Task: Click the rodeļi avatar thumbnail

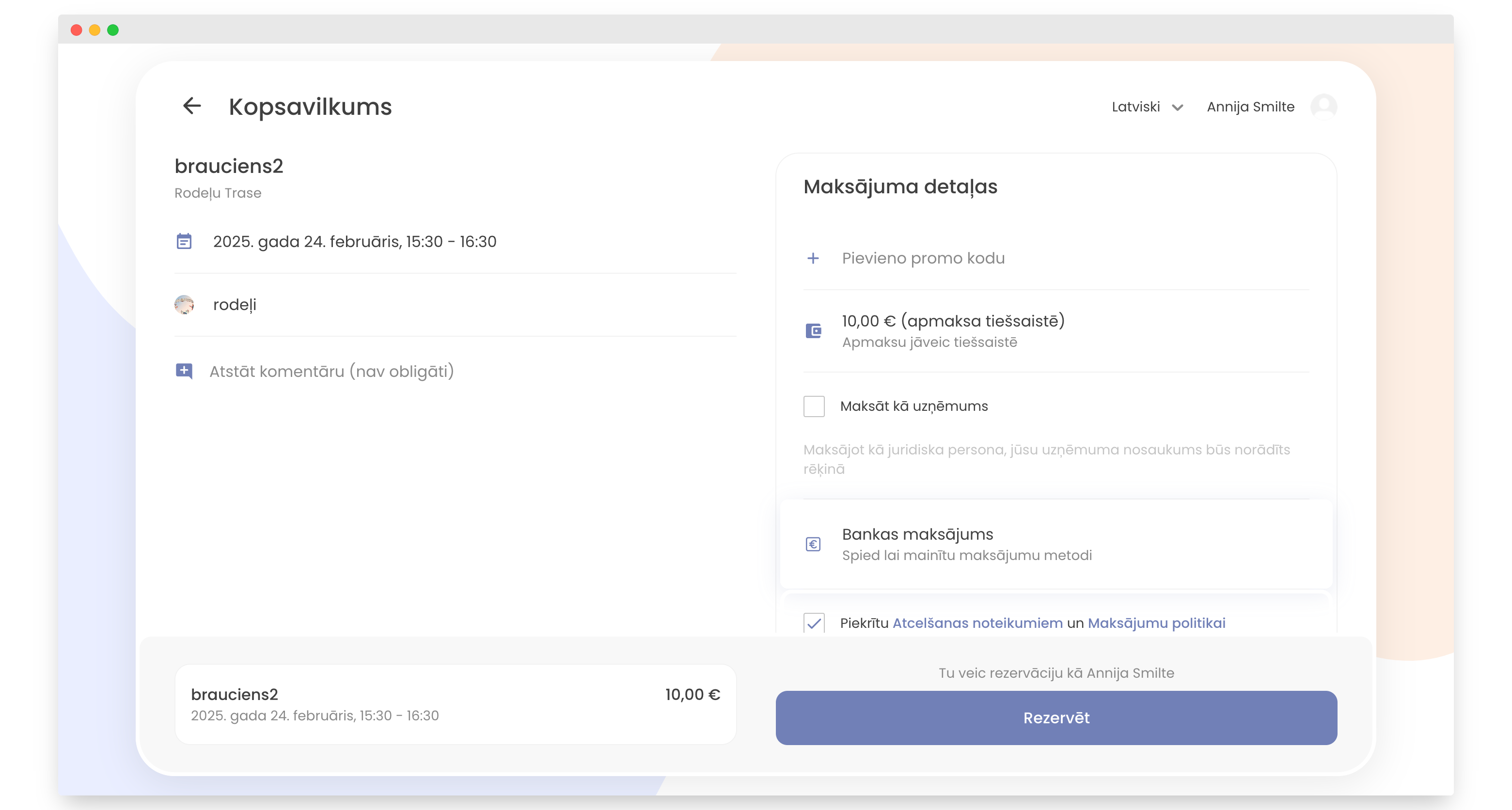Action: 184,305
